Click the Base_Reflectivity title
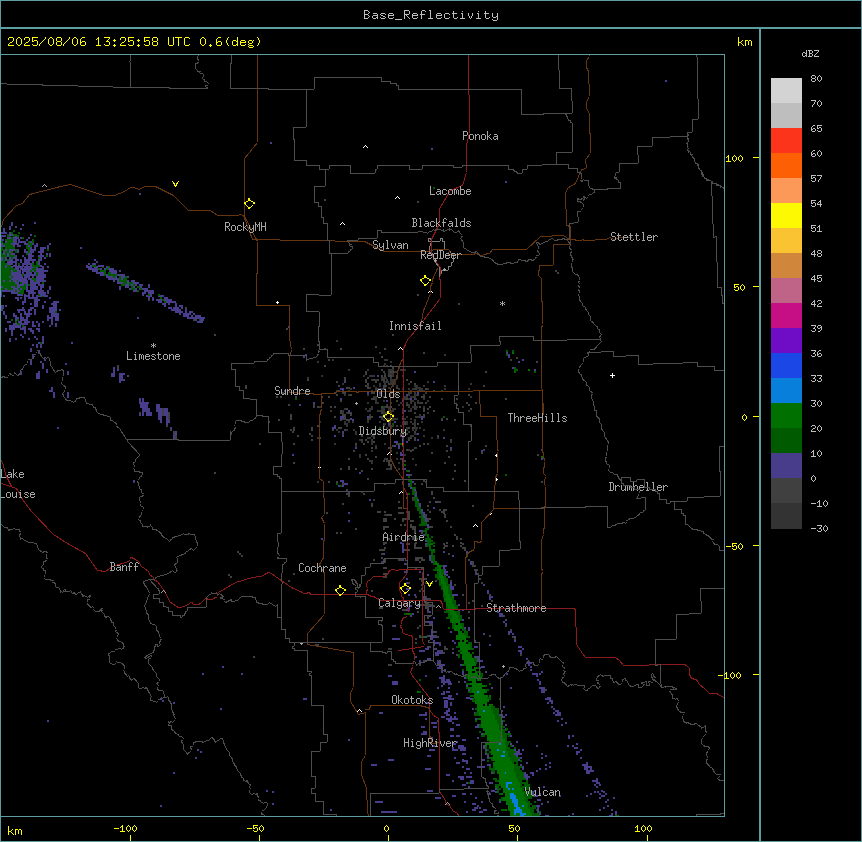 (x=431, y=15)
